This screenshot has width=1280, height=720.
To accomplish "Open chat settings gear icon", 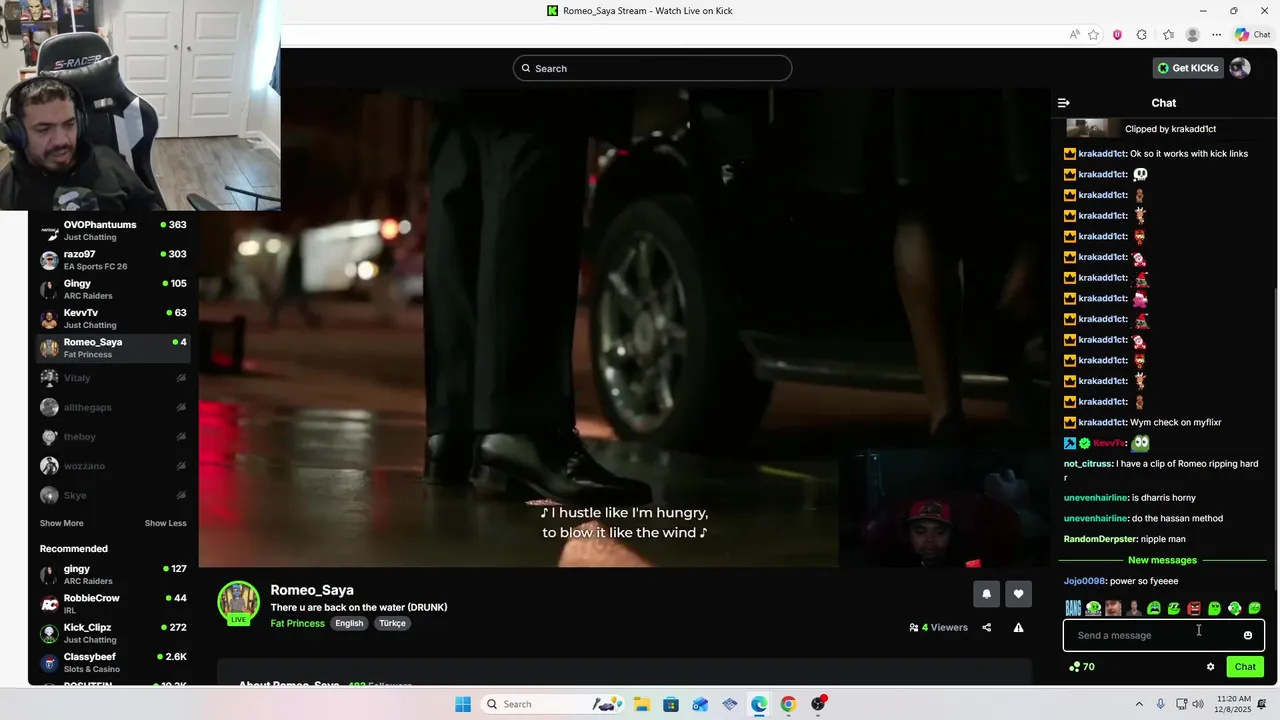I will [x=1210, y=667].
